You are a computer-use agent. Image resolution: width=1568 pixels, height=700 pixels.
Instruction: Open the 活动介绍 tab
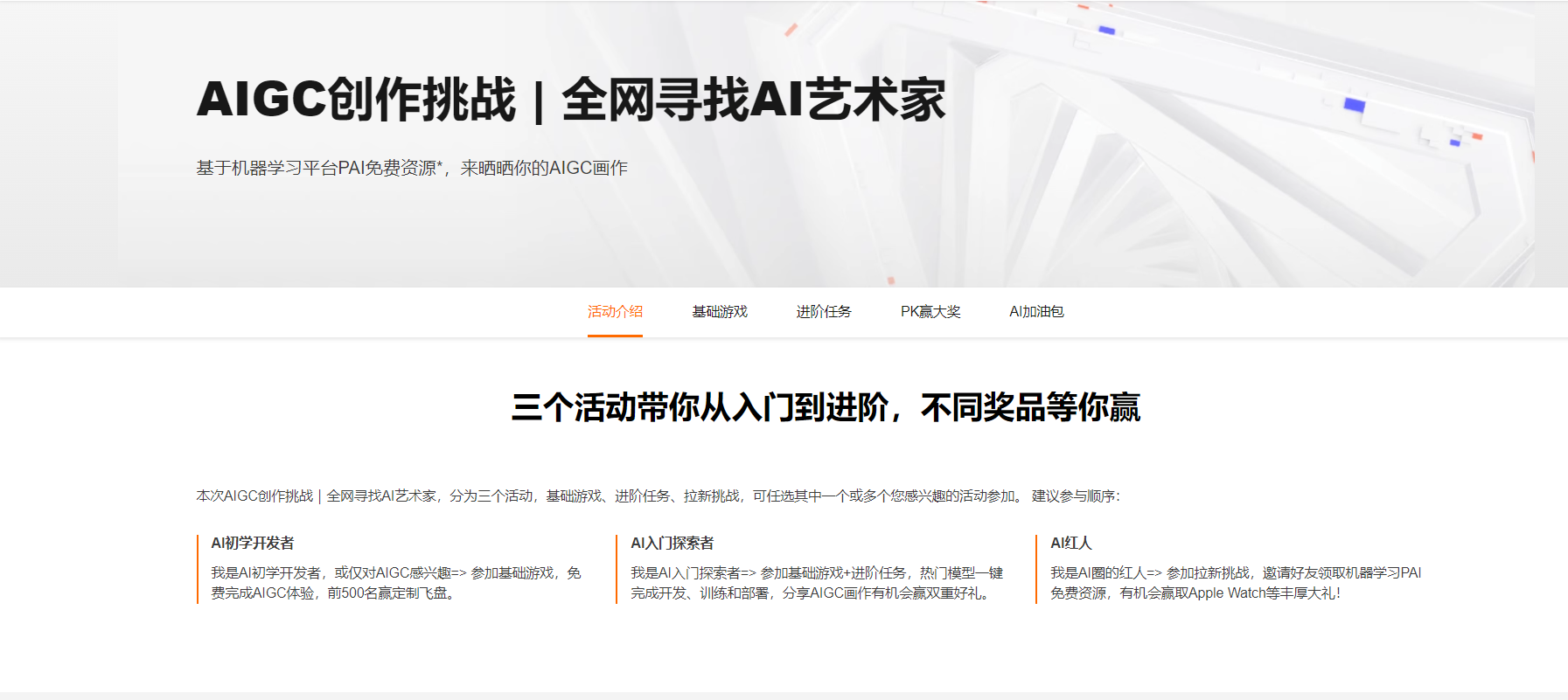pos(615,312)
